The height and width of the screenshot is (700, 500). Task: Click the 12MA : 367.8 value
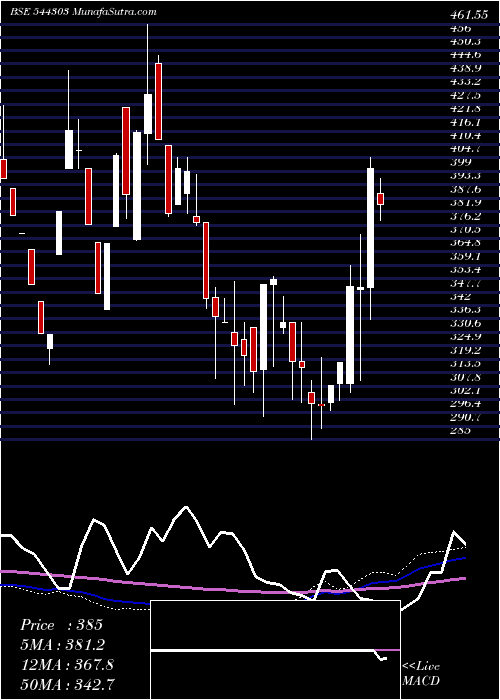67,665
